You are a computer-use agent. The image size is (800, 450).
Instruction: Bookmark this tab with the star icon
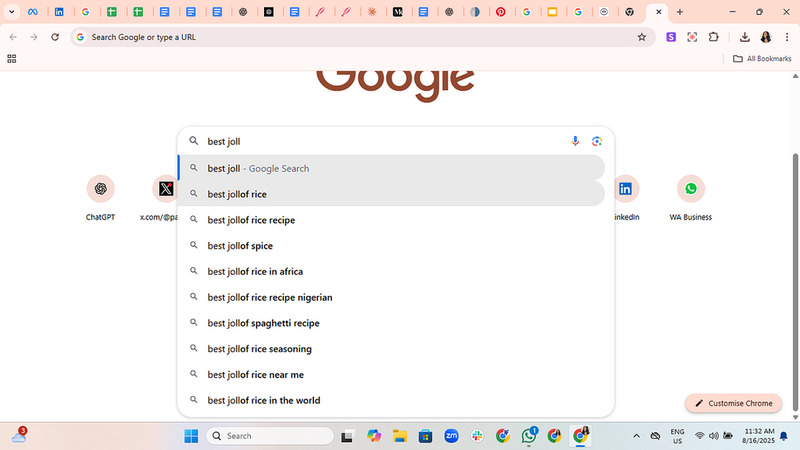point(642,37)
